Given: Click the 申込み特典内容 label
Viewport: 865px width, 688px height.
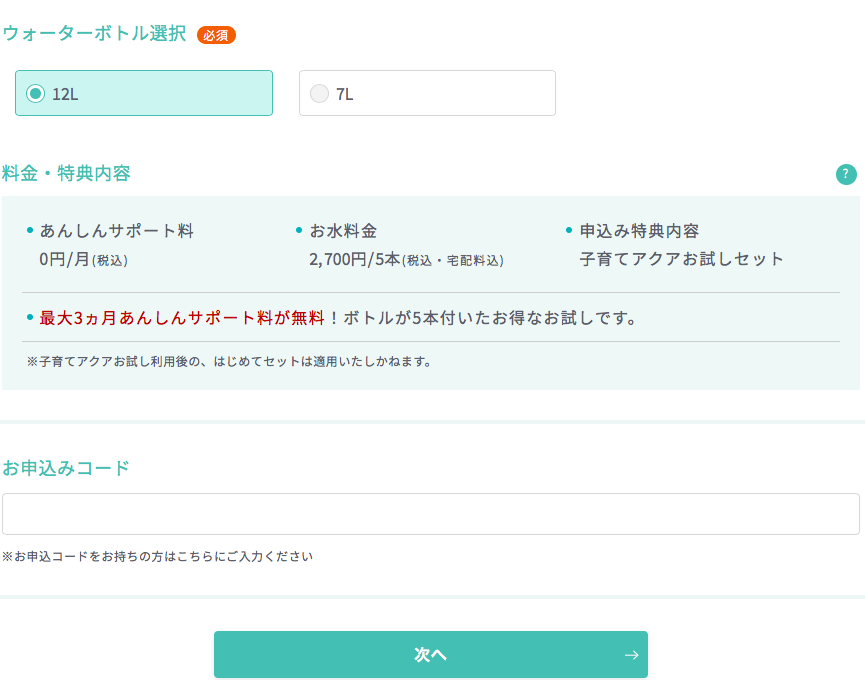Looking at the screenshot, I should click(x=639, y=231).
